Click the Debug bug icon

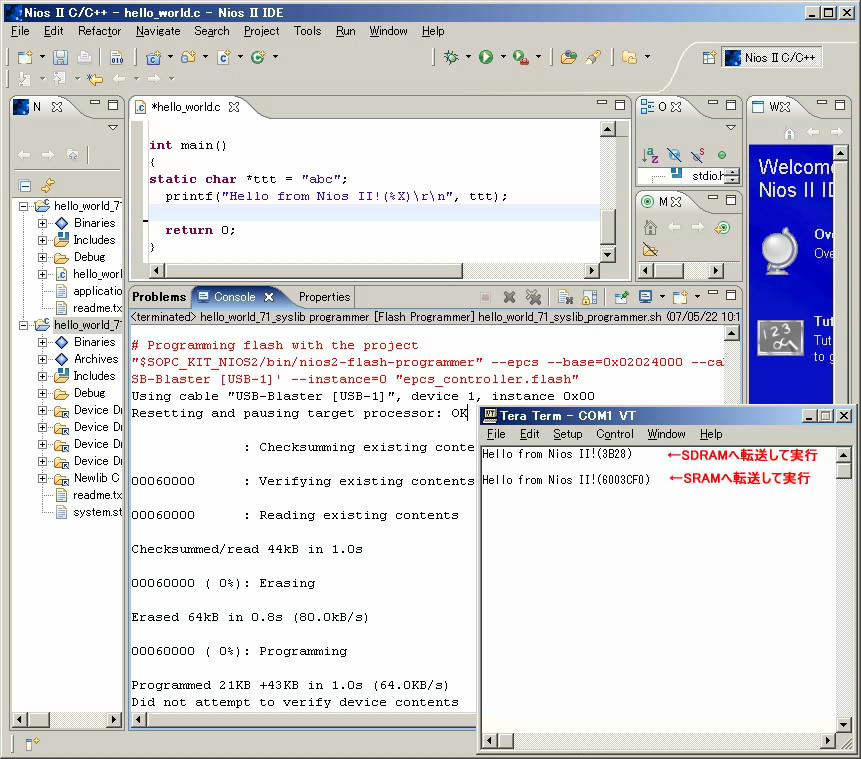coord(452,57)
